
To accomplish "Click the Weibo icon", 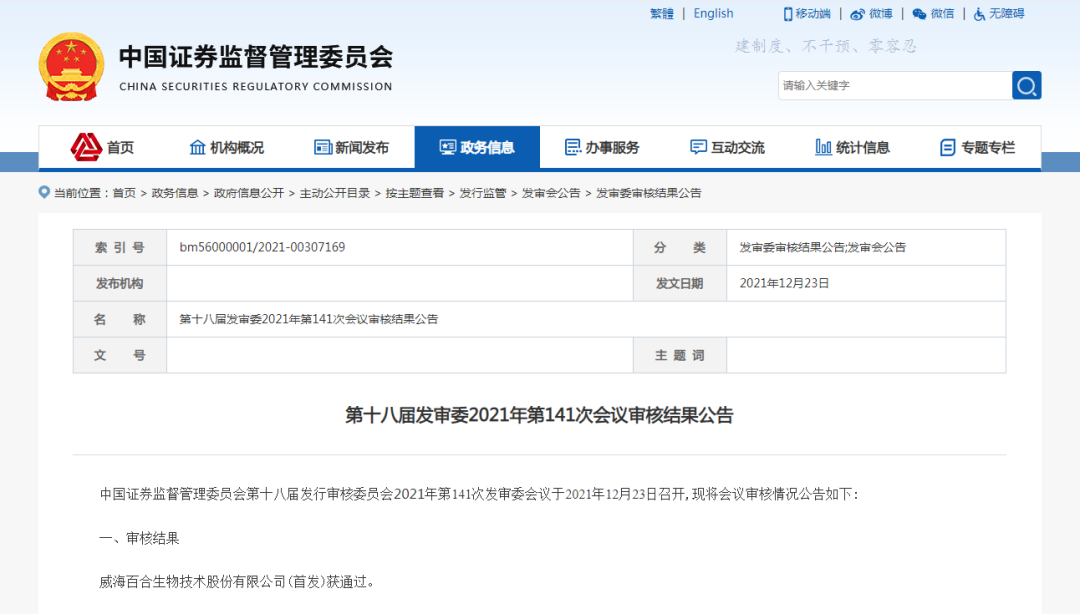I will 858,14.
